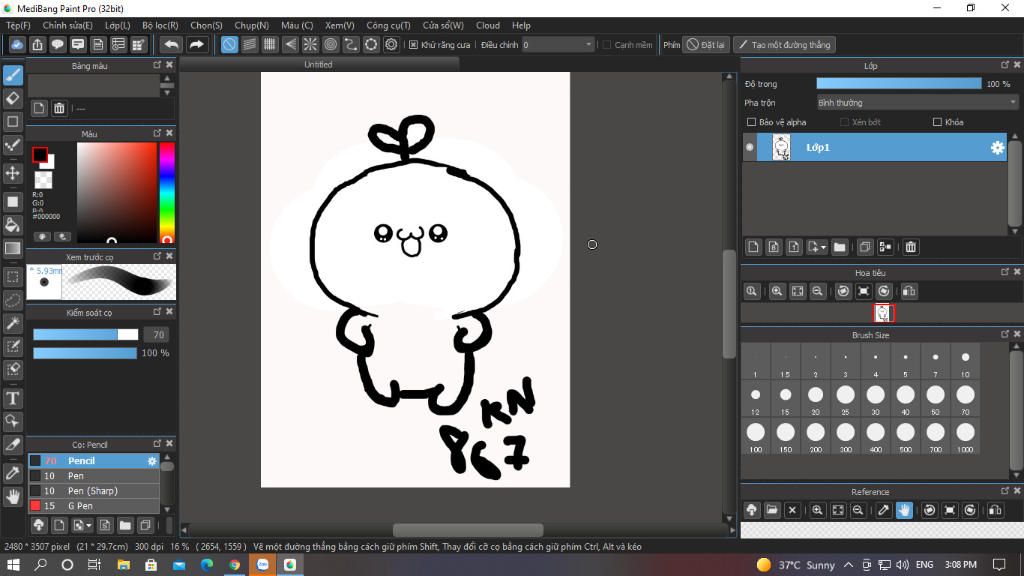The width and height of the screenshot is (1024, 576).
Task: Open the Tệp(F) menu
Action: [x=18, y=25]
